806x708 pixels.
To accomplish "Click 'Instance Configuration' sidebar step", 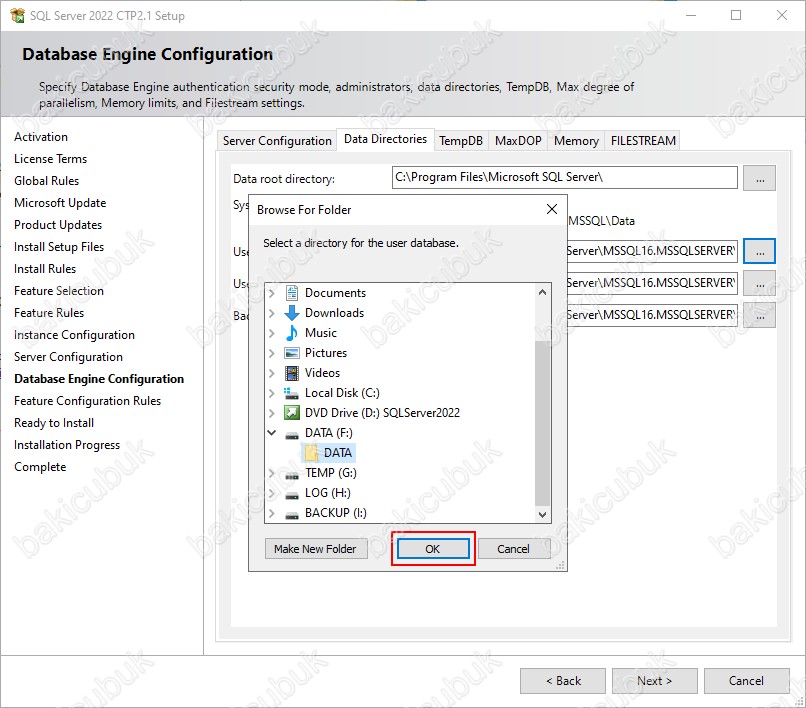I will 74,335.
